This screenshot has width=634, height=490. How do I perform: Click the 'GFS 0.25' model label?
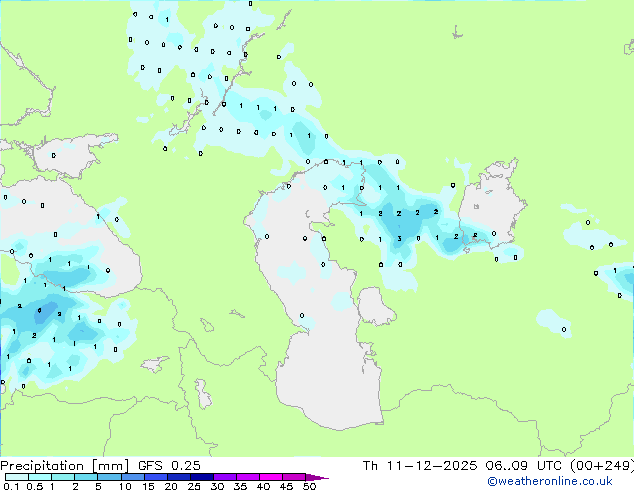point(169,466)
